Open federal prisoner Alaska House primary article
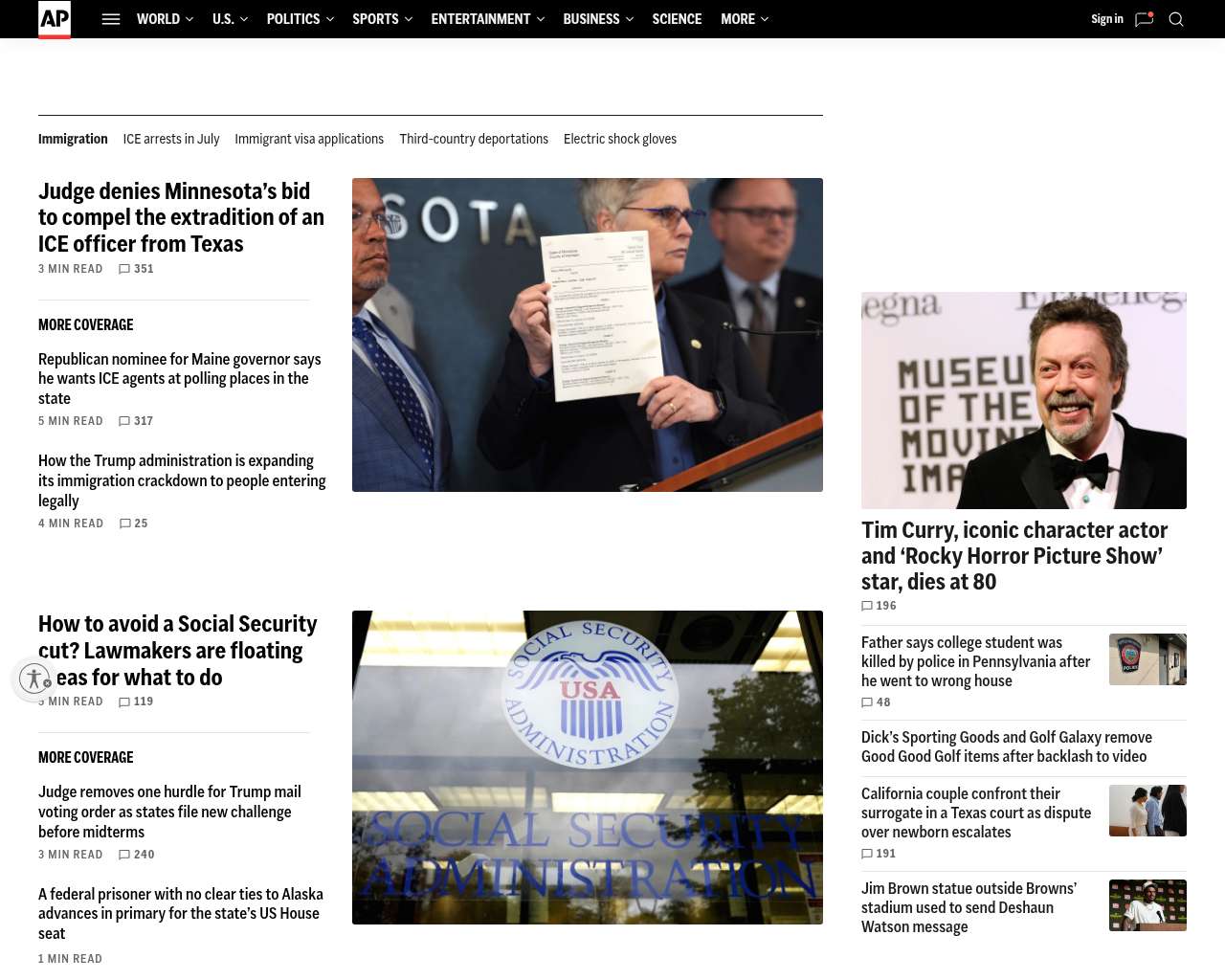 click(181, 914)
